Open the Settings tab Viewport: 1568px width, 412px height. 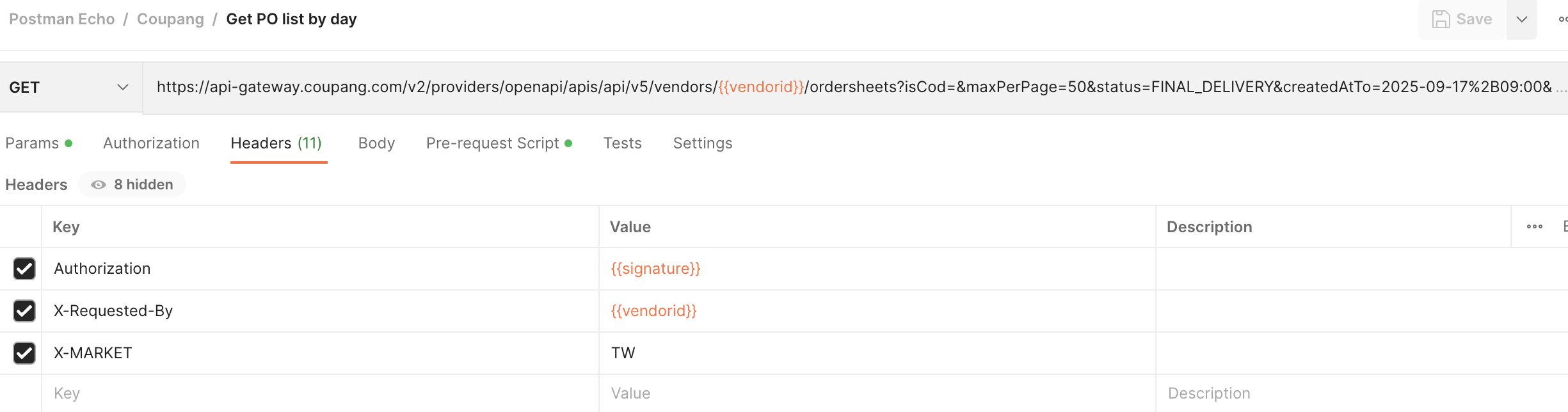703,143
